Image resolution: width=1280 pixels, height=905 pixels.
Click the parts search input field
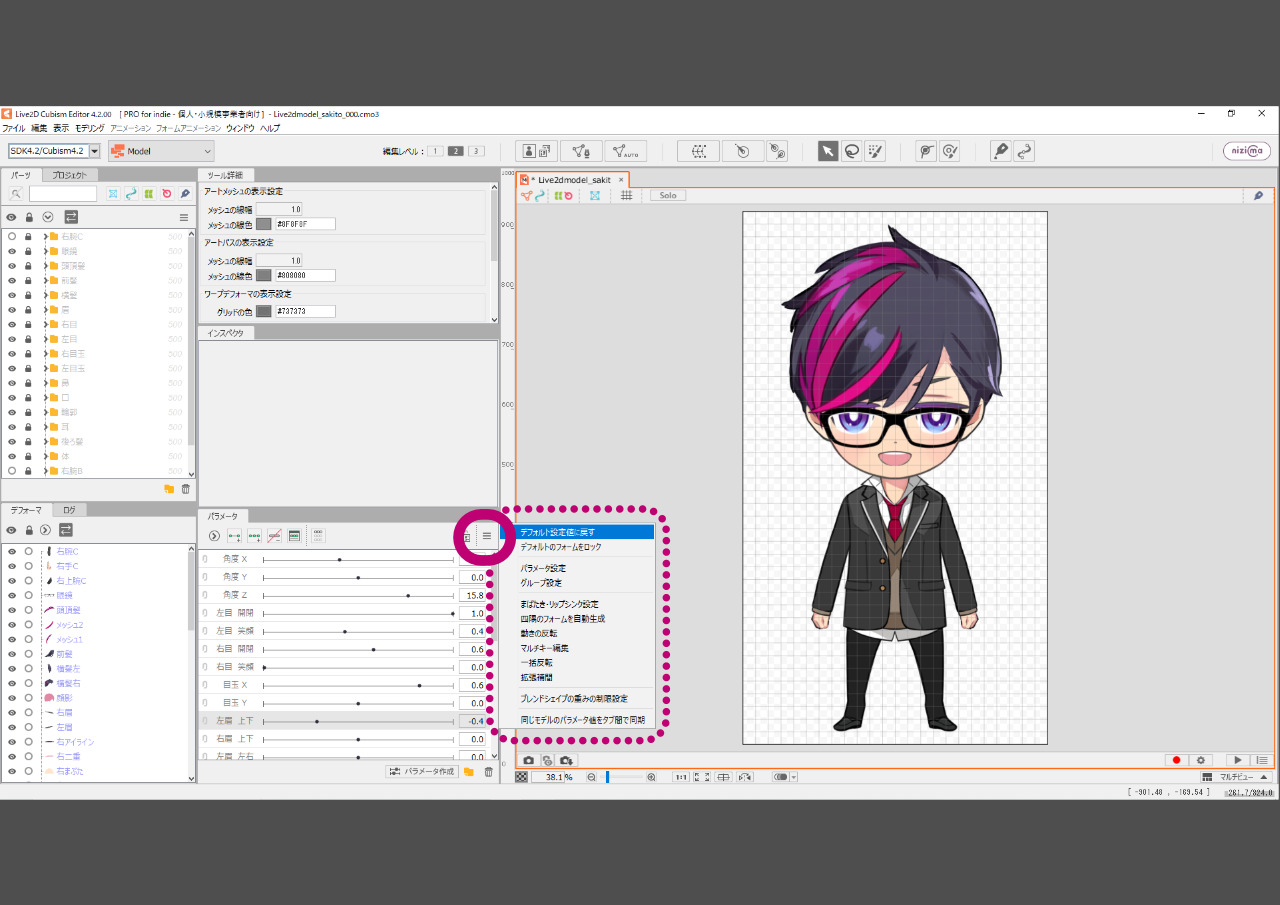point(63,194)
